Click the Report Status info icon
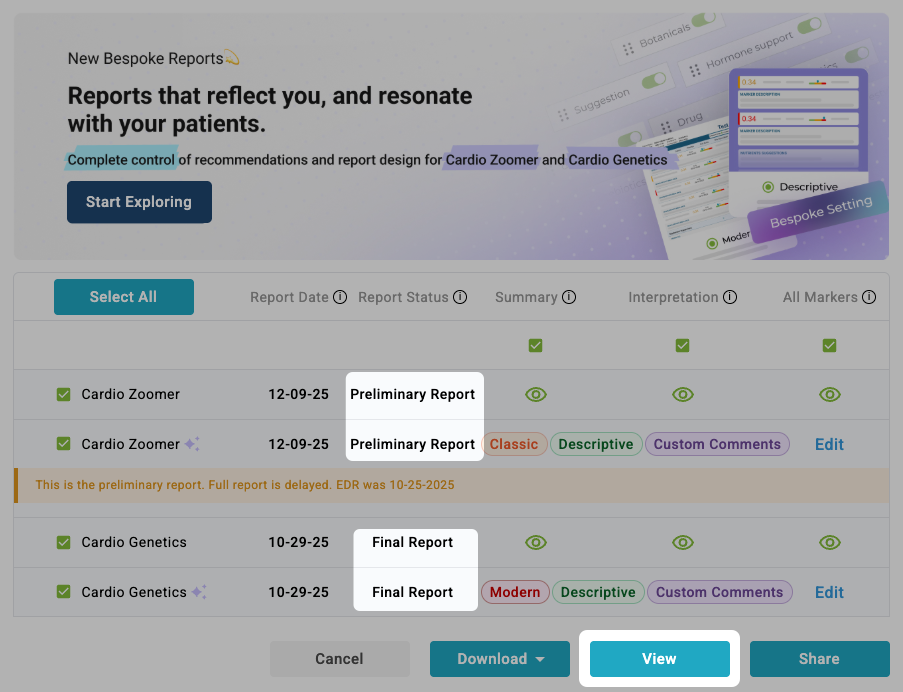Viewport: 903px width, 692px height. 460,297
